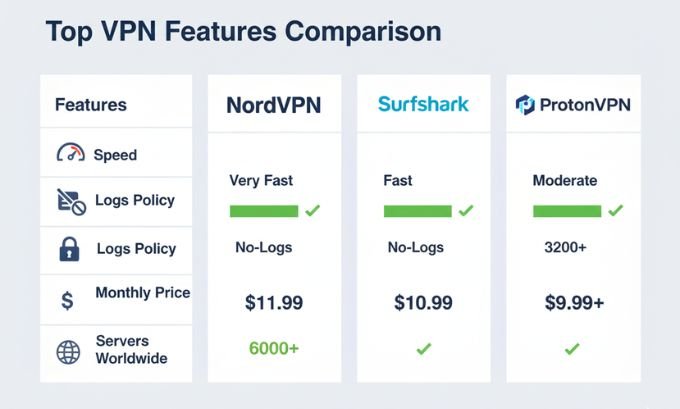Viewport: 680px width, 409px height.
Task: Click the globe Servers Worldwide icon
Action: coord(68,350)
